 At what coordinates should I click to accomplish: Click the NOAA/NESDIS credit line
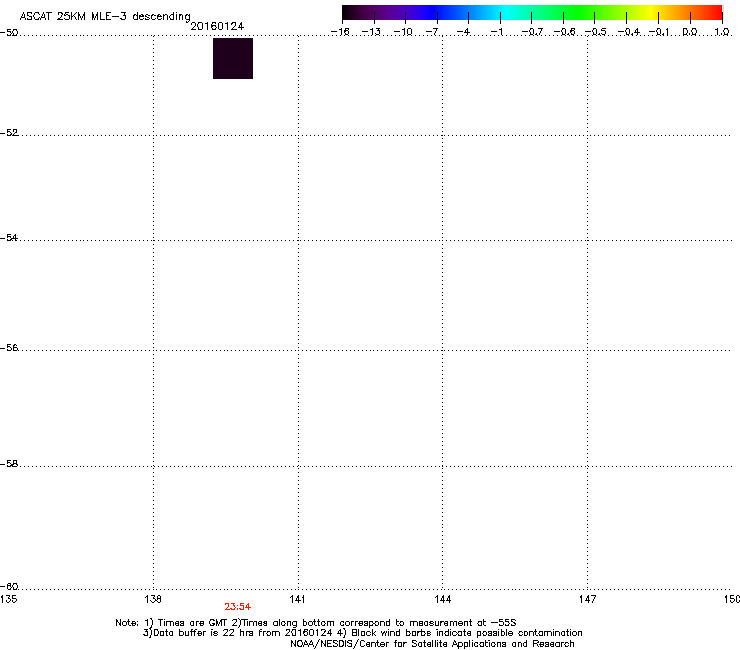click(432, 644)
